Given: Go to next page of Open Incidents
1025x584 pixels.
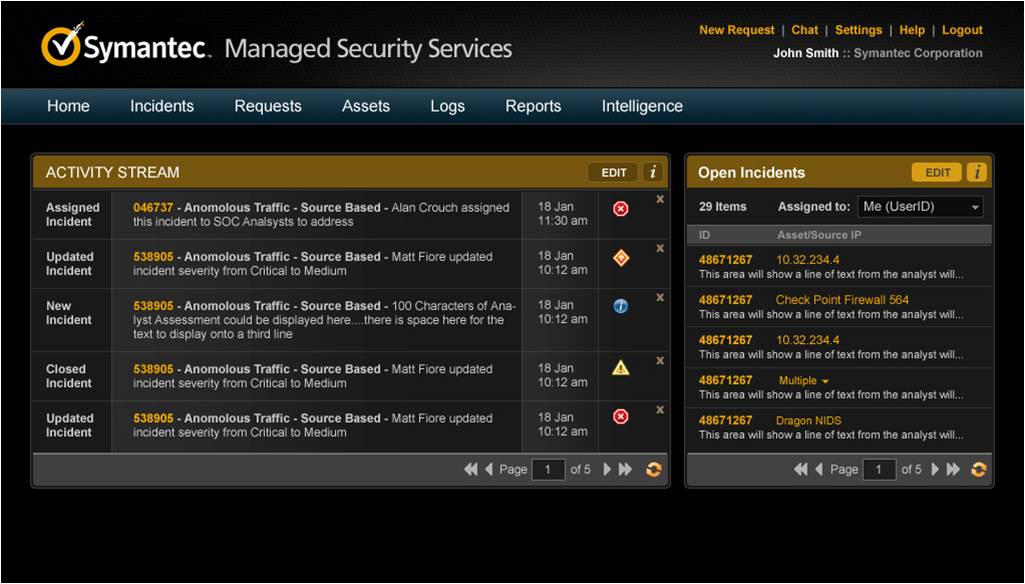Looking at the screenshot, I should coord(935,469).
